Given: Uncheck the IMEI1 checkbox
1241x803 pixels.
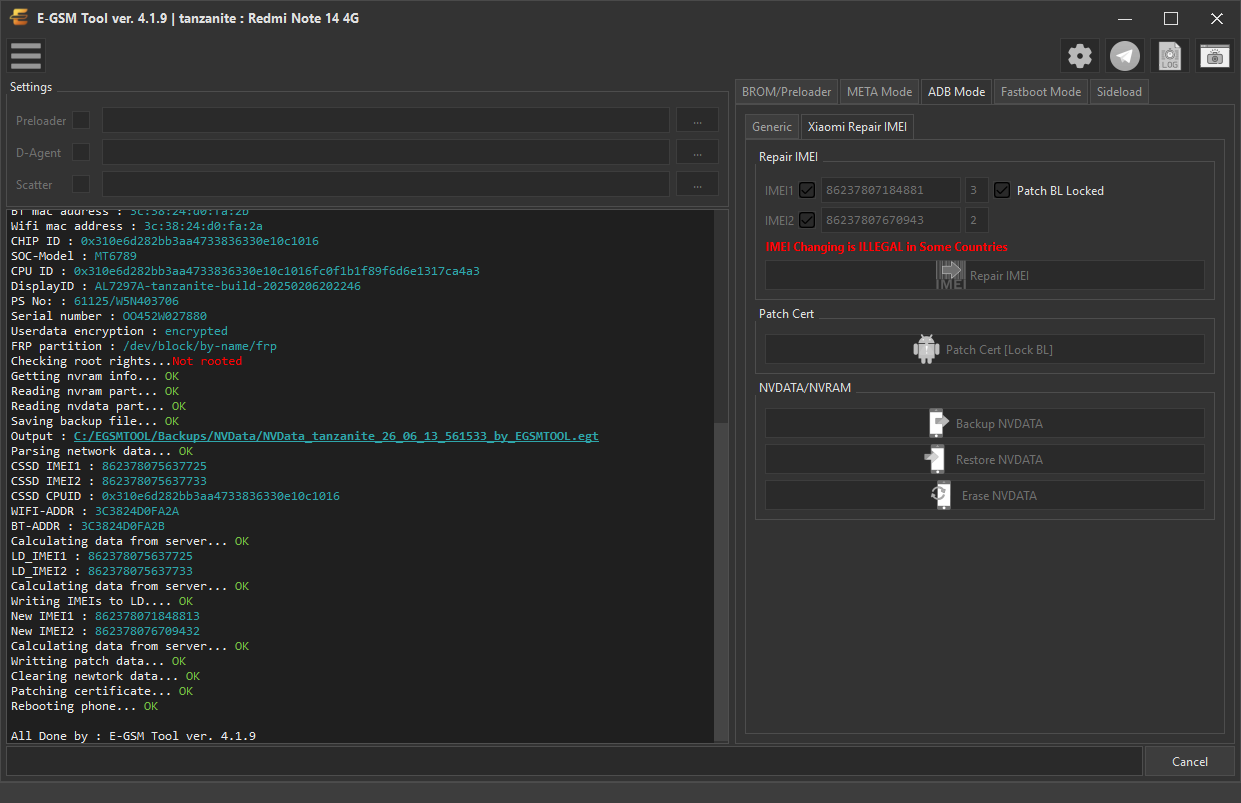Looking at the screenshot, I should click(807, 190).
